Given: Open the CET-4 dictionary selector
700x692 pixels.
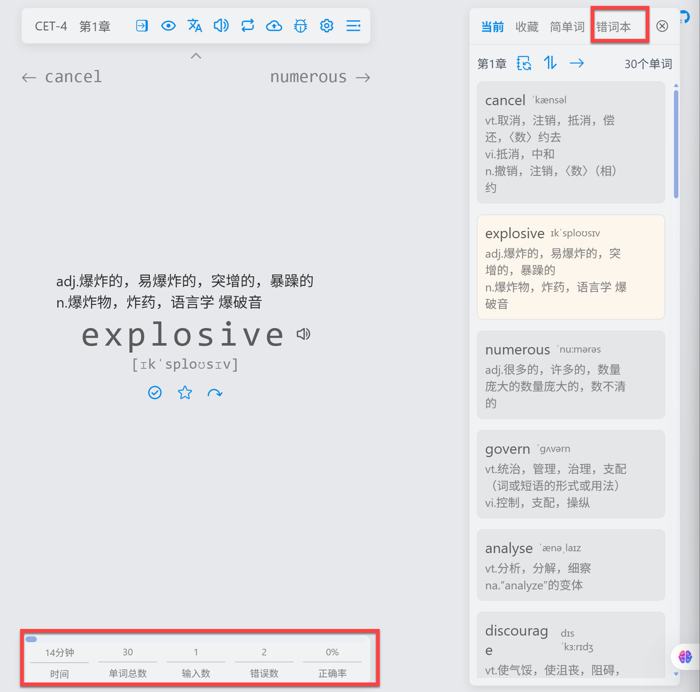Looking at the screenshot, I should tap(51, 26).
